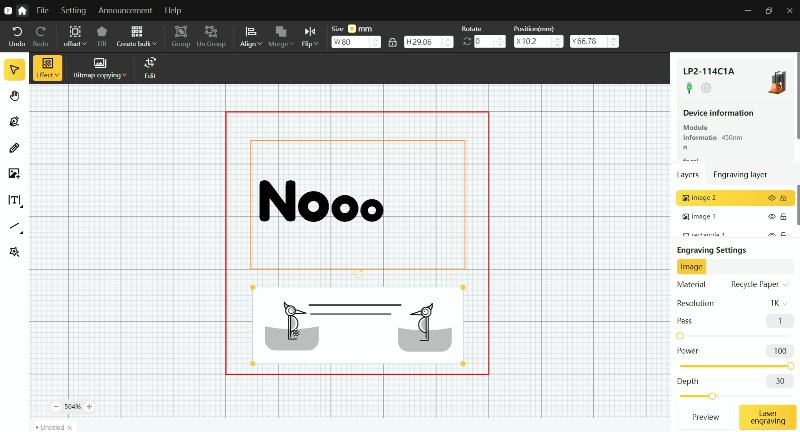Click the Preview button
800x432 pixels.
[706, 417]
